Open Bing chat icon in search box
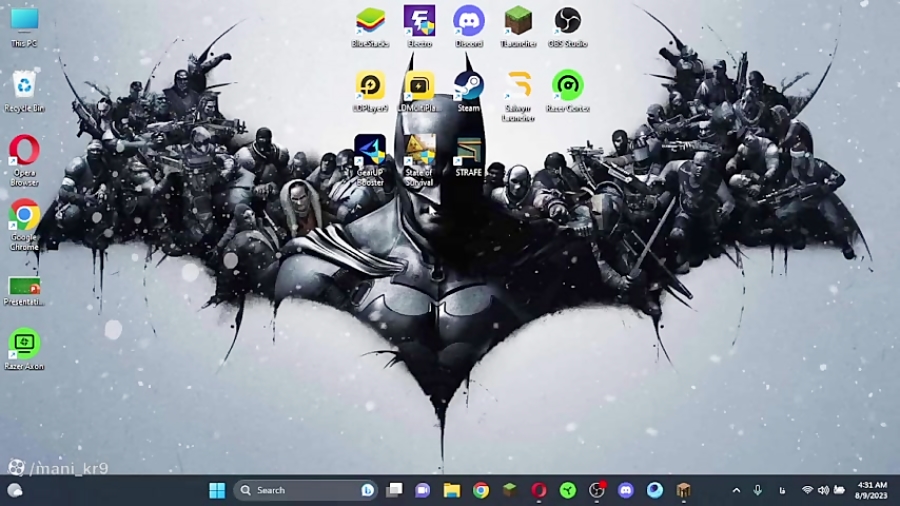This screenshot has height=506, width=900. (367, 491)
